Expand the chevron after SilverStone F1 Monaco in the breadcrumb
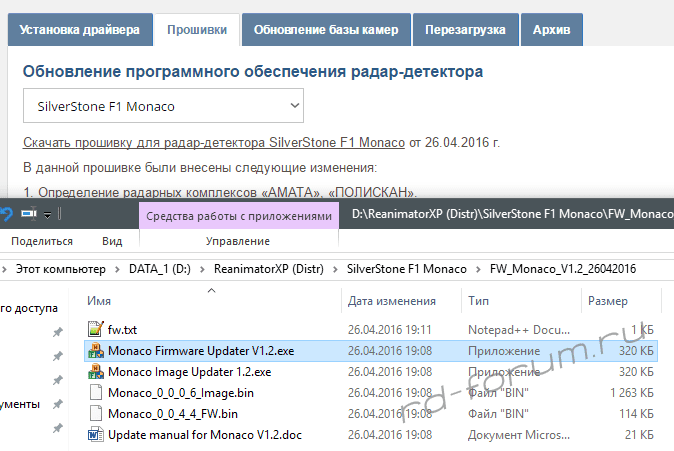 (478, 270)
